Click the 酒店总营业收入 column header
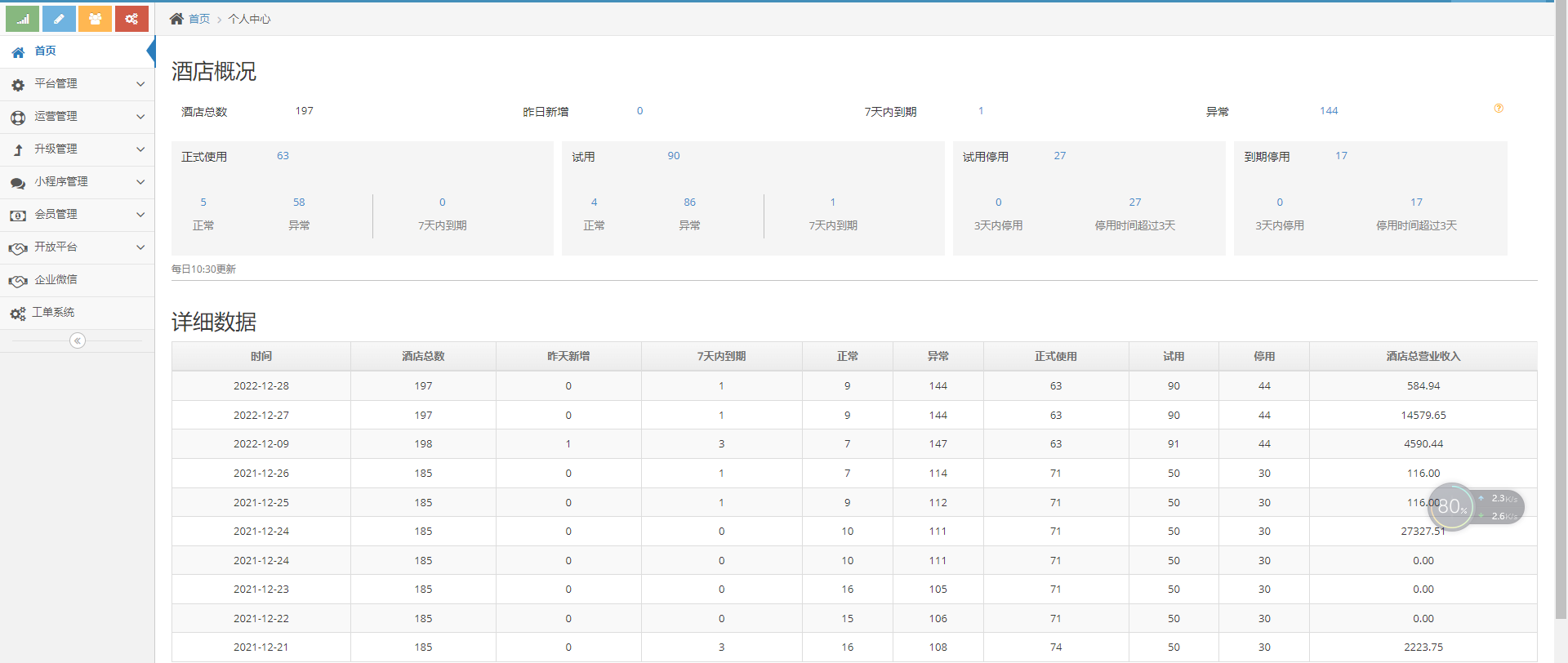The width and height of the screenshot is (1568, 663). (x=1423, y=357)
